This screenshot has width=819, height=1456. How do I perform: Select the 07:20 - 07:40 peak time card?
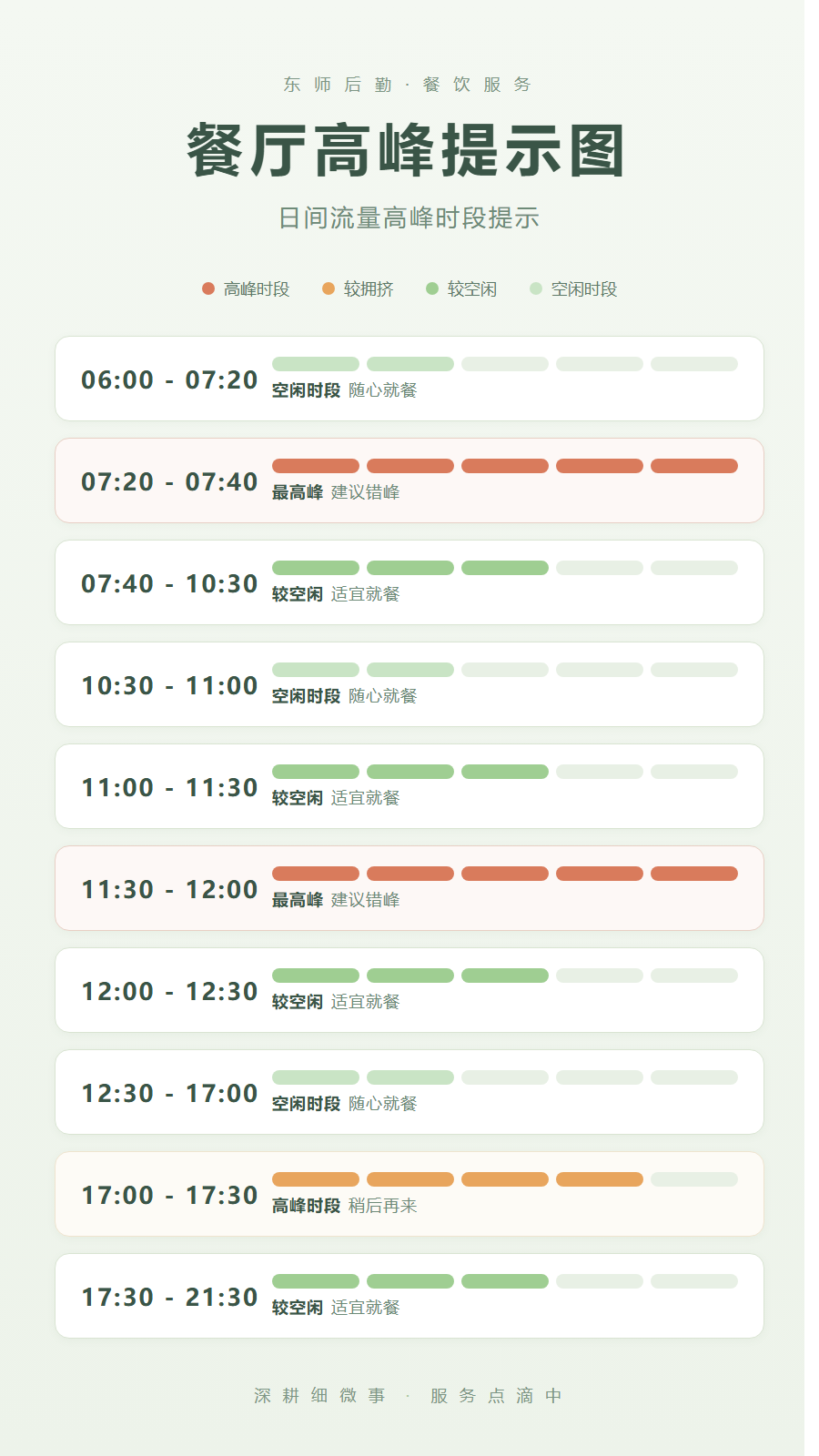pyautogui.click(x=409, y=480)
